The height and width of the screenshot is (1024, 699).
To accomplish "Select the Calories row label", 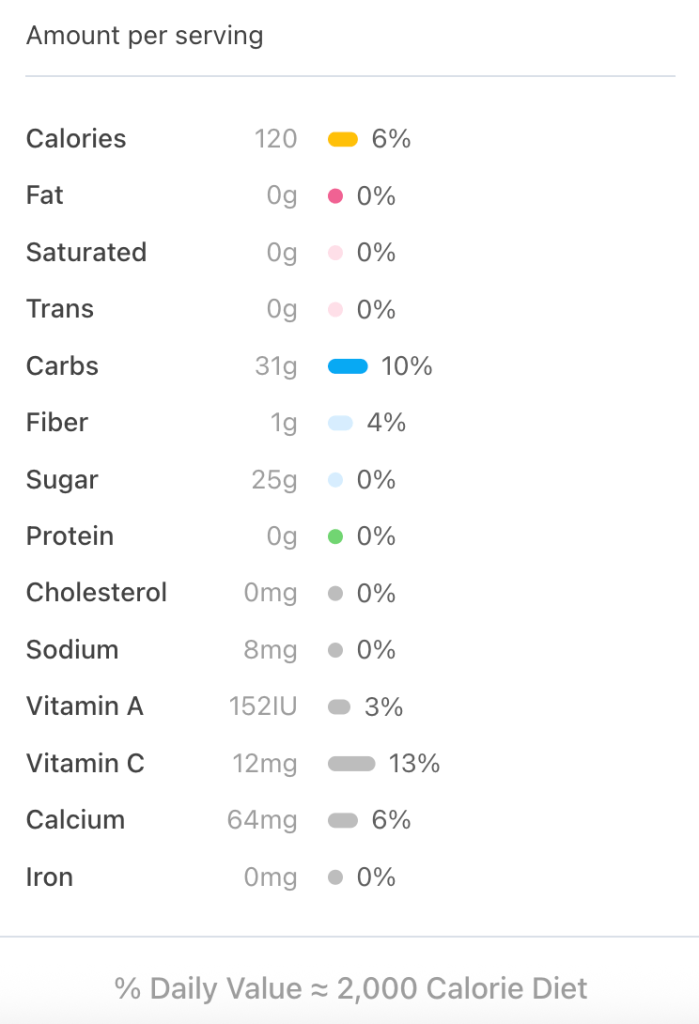I will click(76, 139).
